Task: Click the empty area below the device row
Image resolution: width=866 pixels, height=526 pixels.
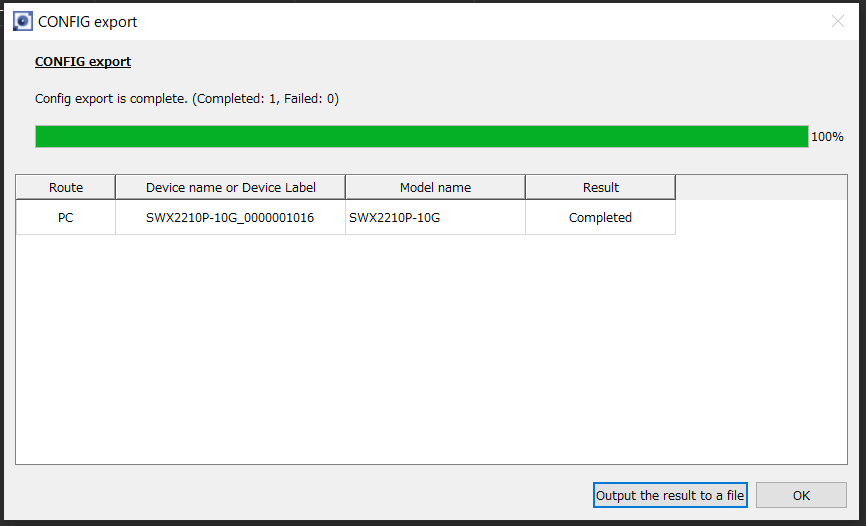Action: (430, 350)
